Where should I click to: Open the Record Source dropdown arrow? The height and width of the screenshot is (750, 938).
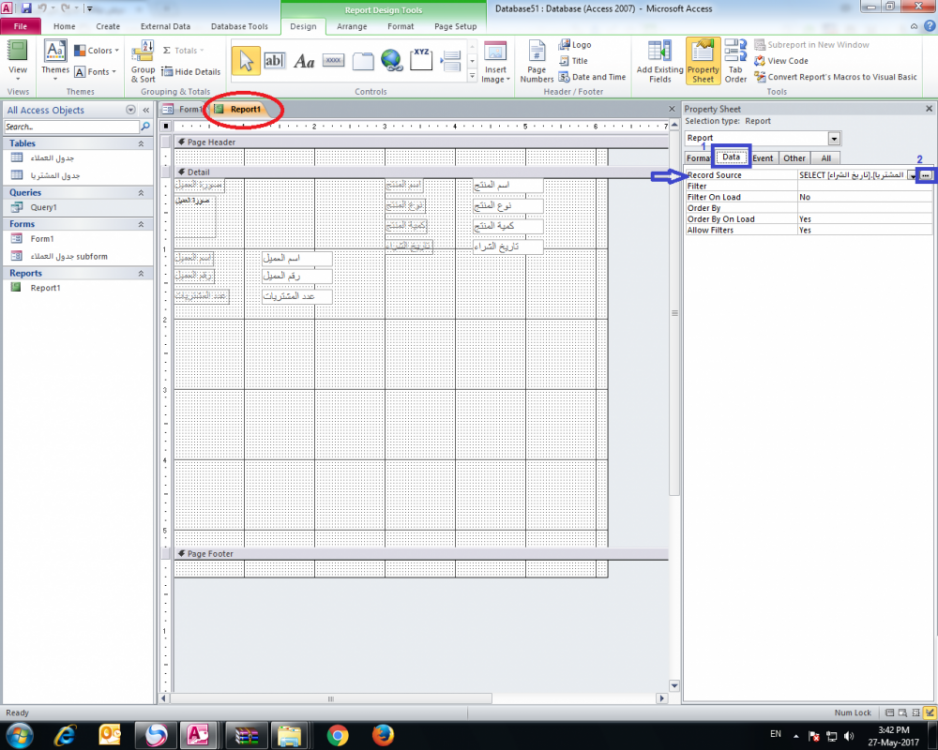point(911,175)
